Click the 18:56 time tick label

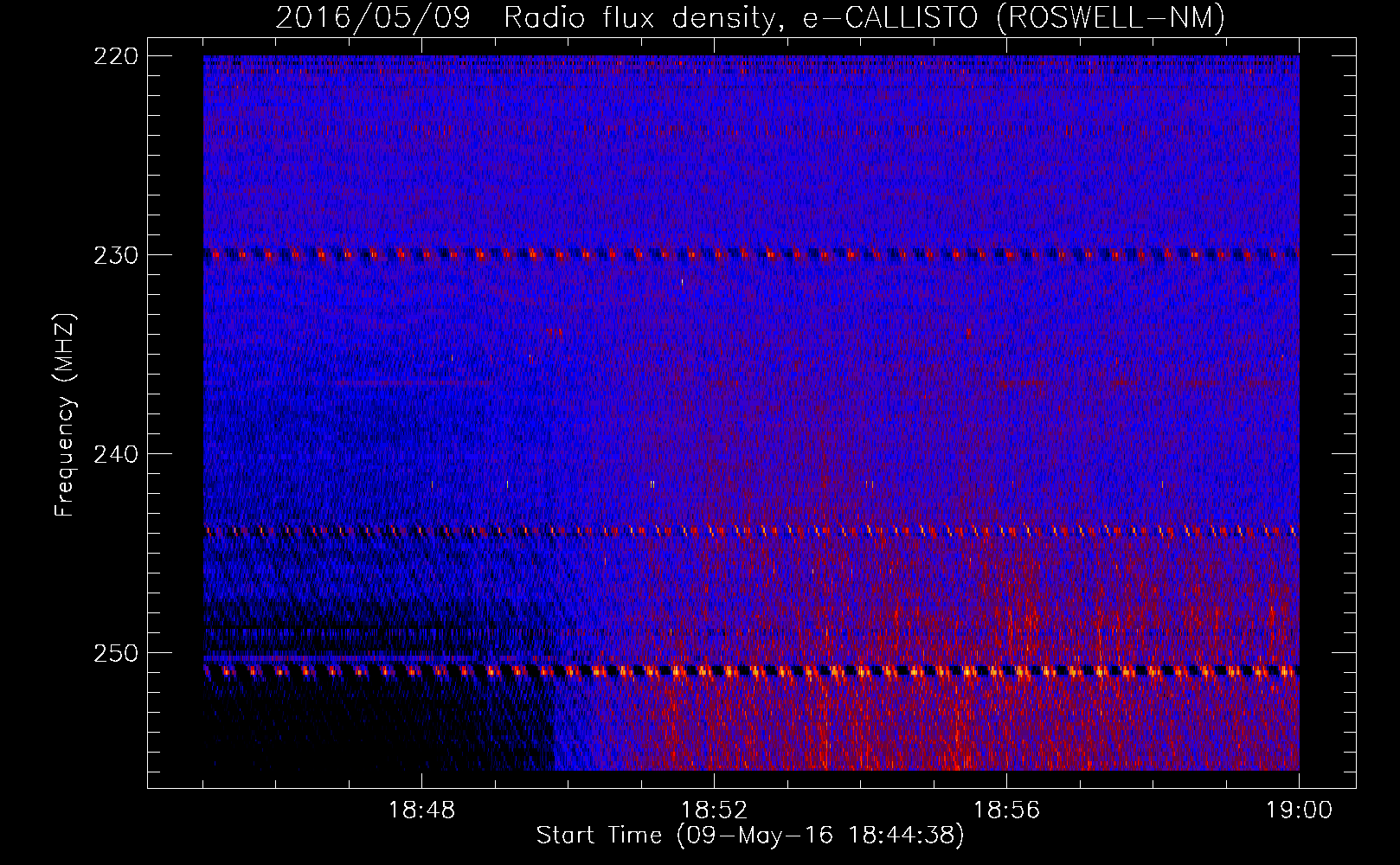(x=1006, y=811)
